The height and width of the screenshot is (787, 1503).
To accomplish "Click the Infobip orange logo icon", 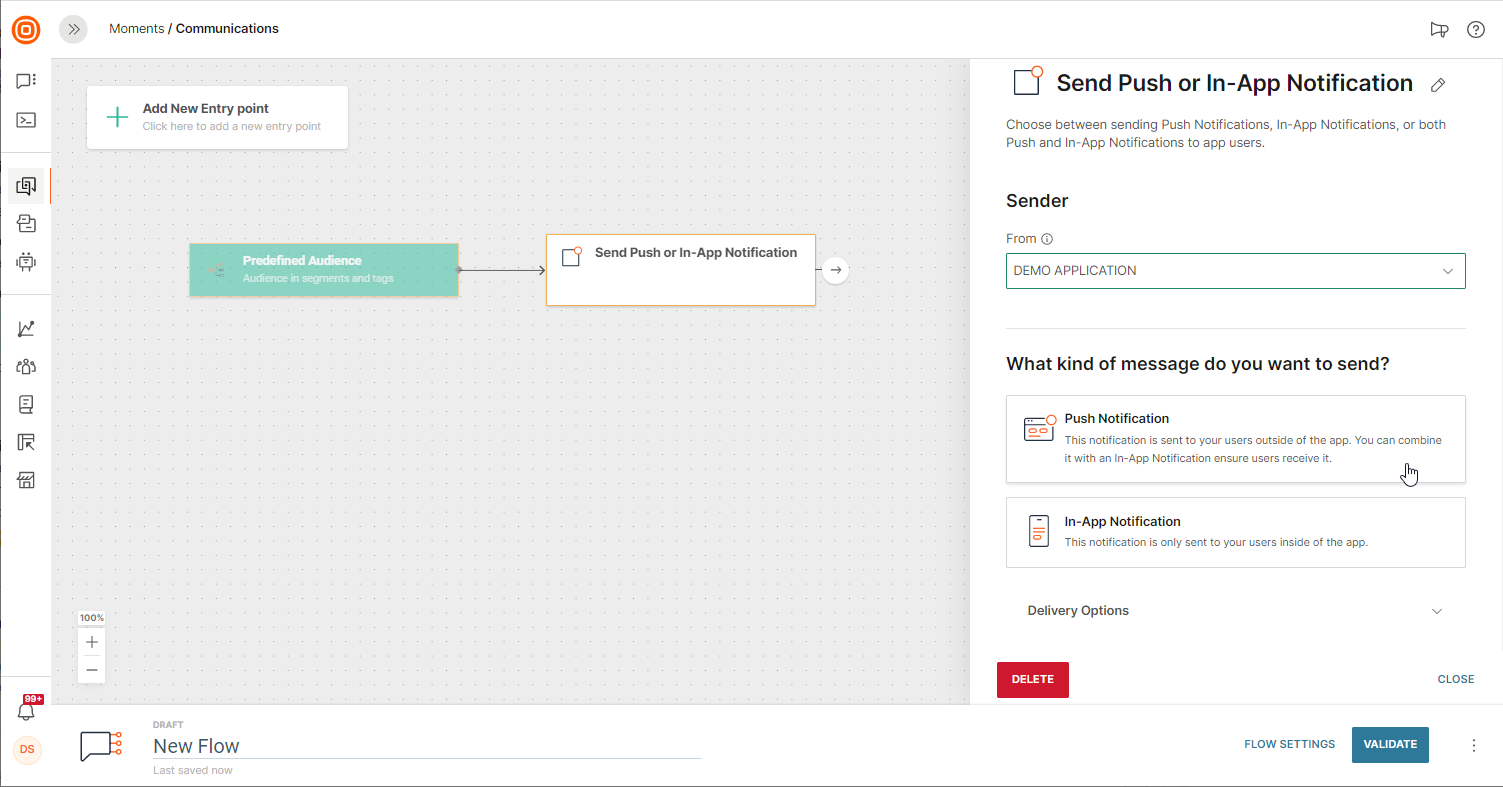I will 26,30.
